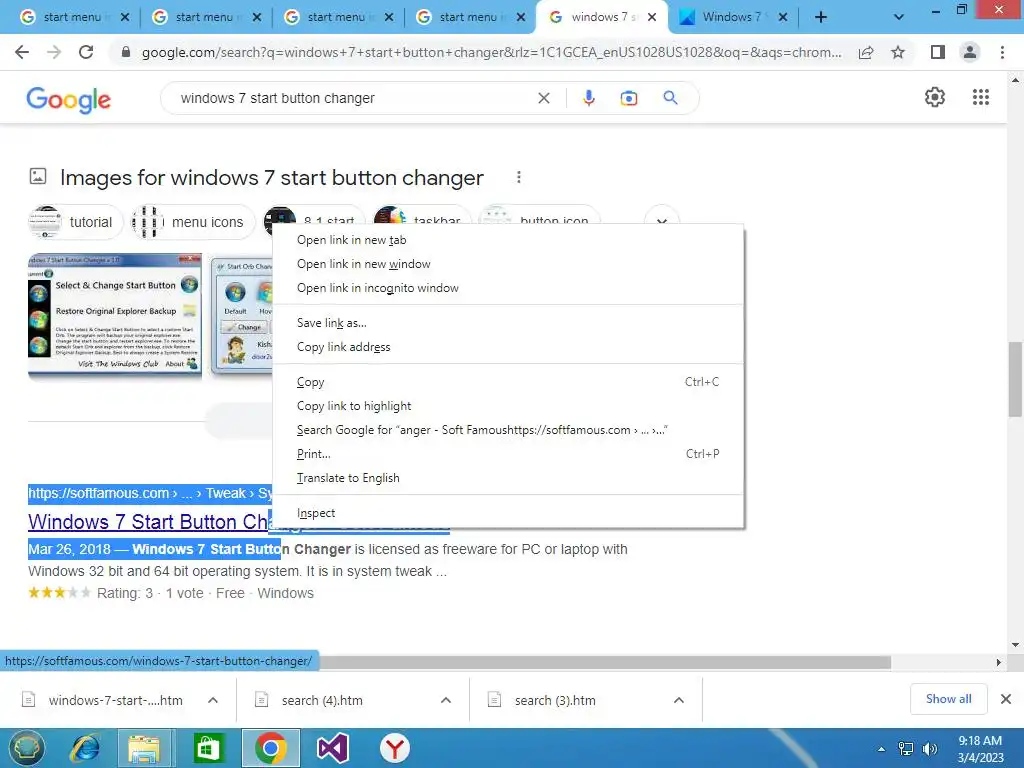
Task: Expand the image filter chips chevron
Action: (x=662, y=221)
